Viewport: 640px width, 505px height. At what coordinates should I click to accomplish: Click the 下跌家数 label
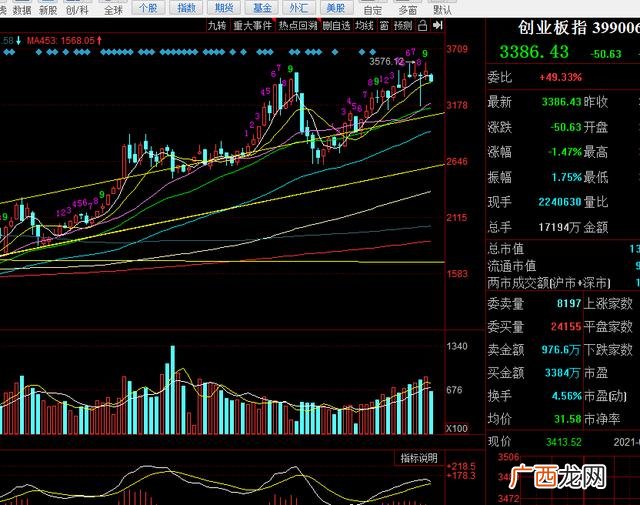click(608, 350)
